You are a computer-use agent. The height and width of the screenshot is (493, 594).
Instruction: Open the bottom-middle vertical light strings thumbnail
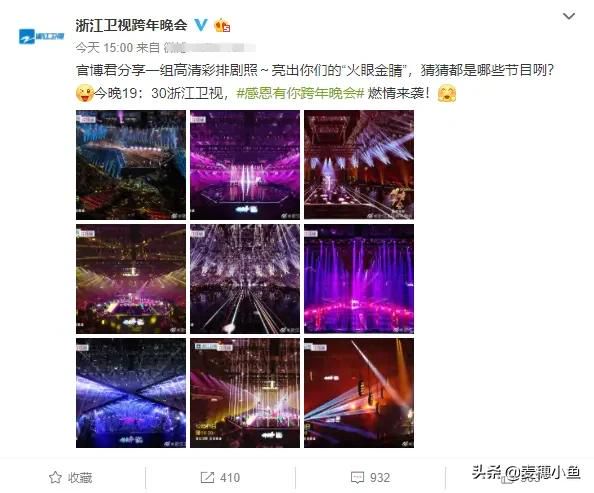(245, 393)
